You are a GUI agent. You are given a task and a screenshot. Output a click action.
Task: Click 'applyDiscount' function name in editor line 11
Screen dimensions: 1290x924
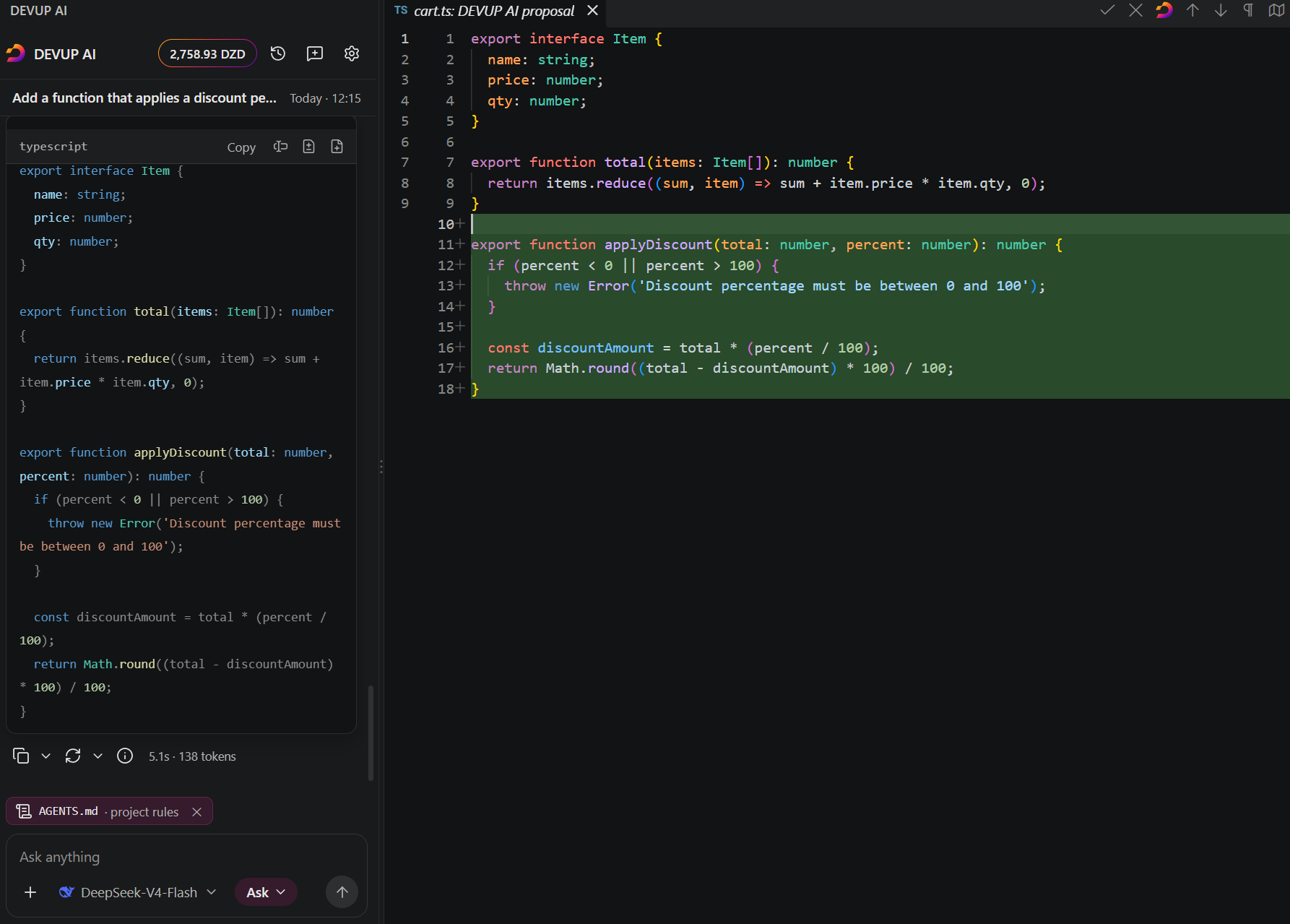click(658, 245)
